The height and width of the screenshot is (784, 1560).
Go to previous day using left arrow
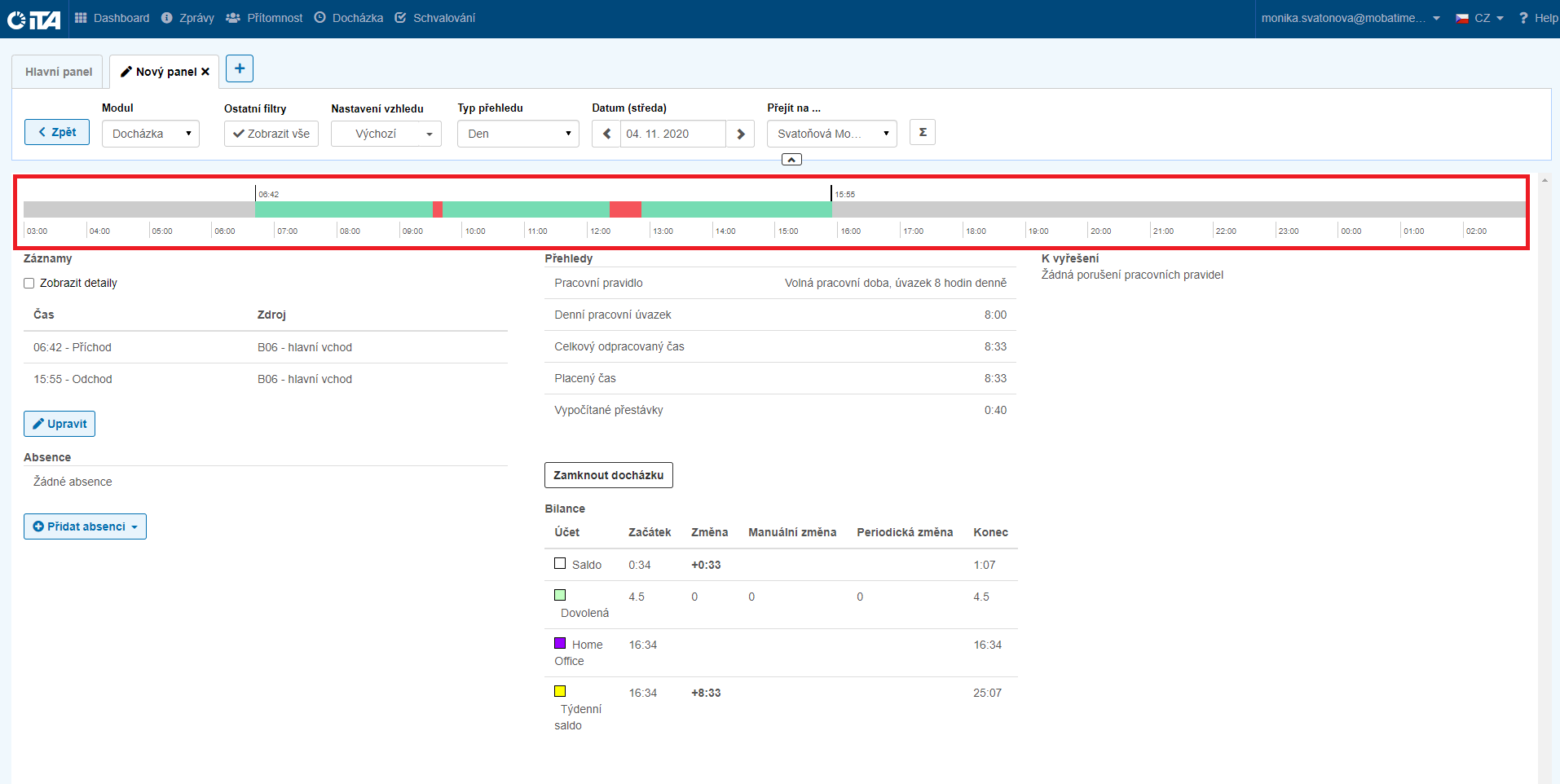coord(606,134)
